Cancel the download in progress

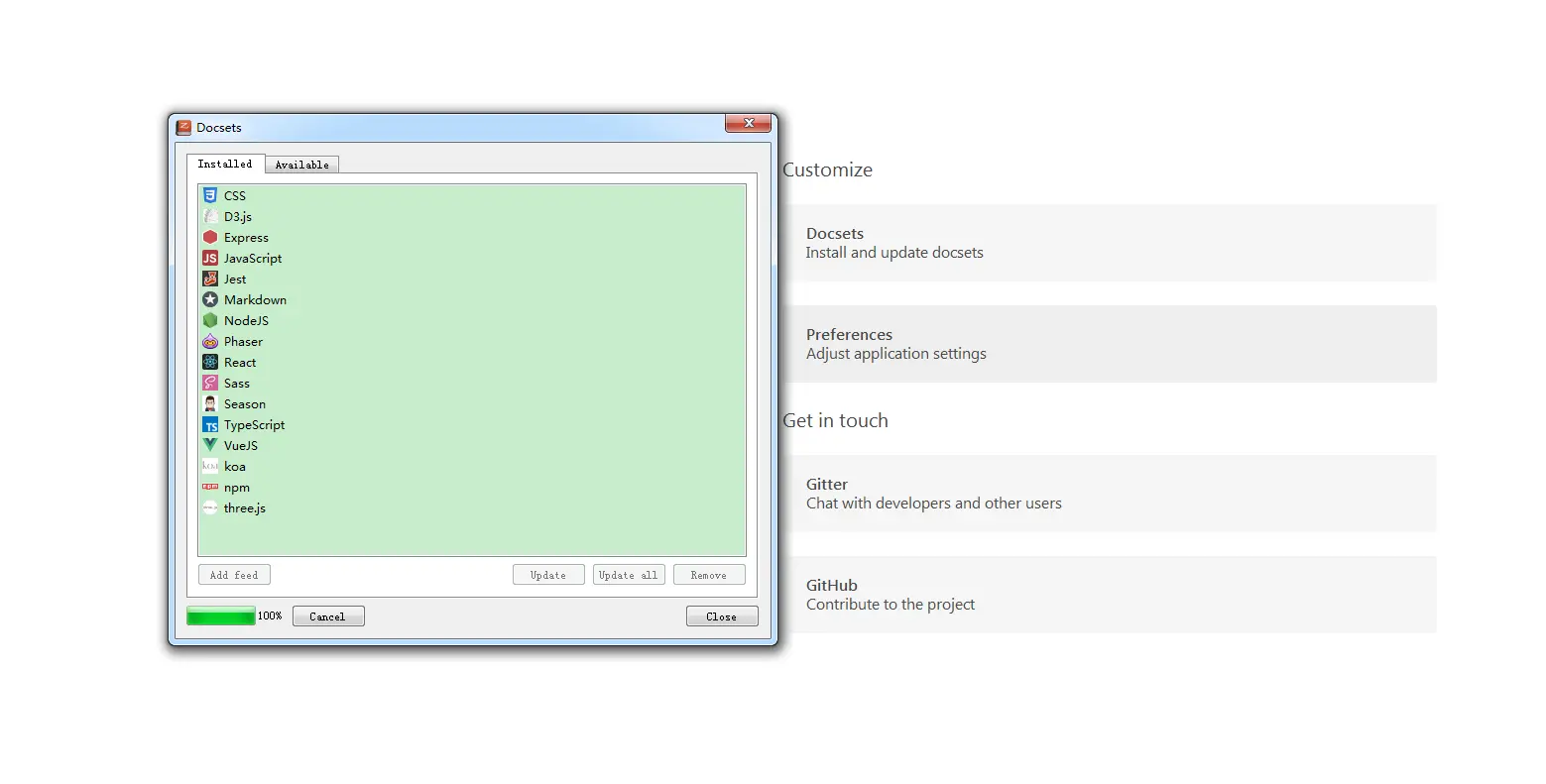coord(328,616)
